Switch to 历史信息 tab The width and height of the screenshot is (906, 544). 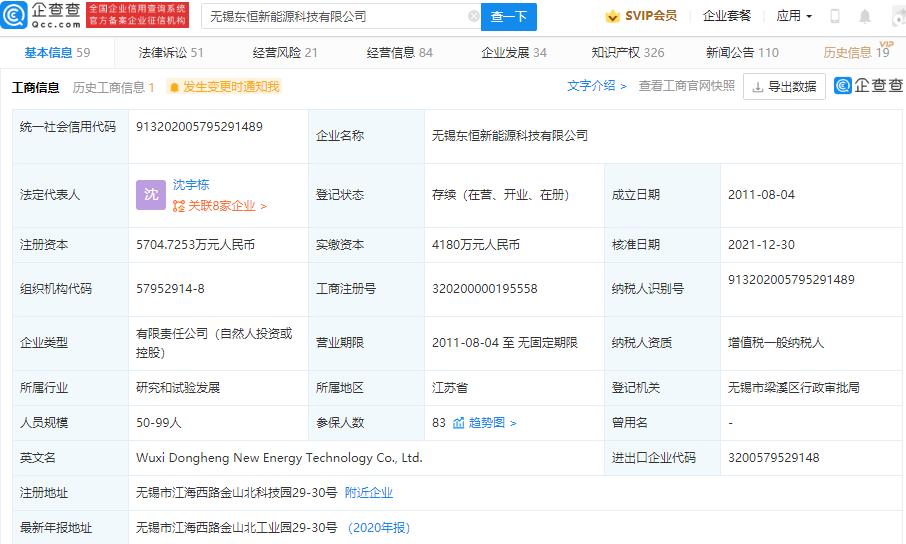coord(857,53)
